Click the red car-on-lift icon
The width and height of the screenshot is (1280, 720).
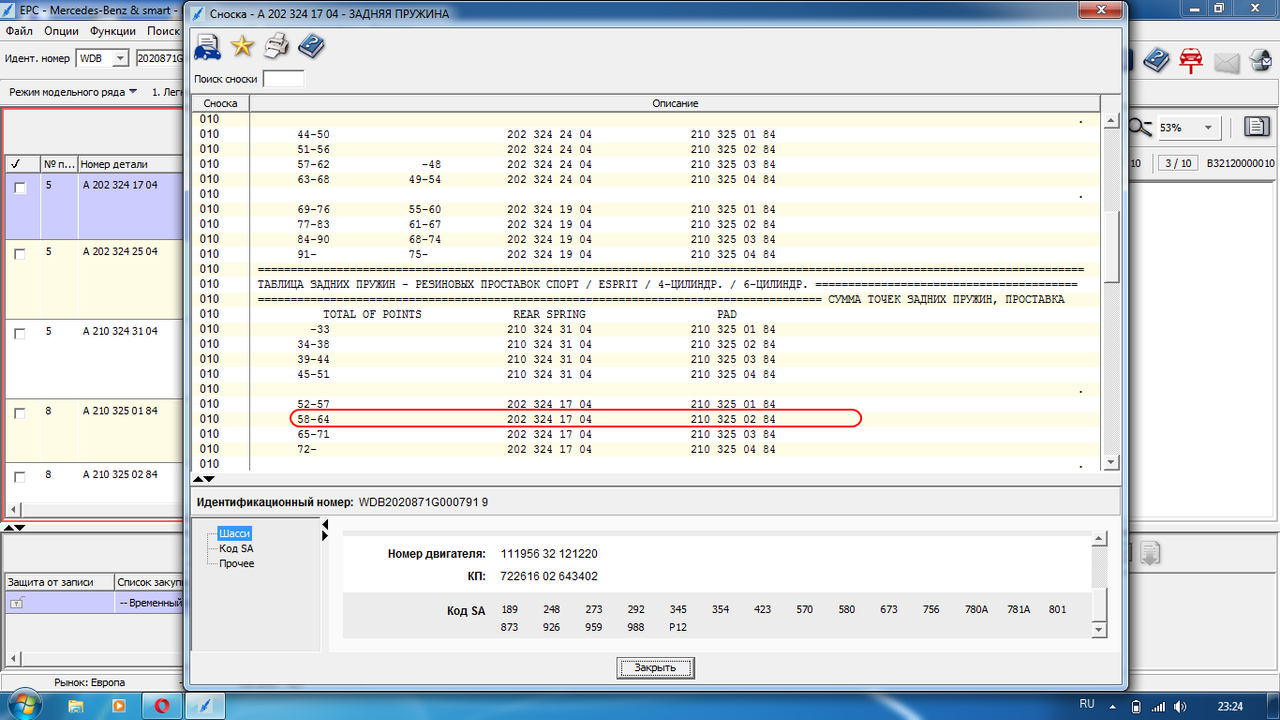[1190, 60]
